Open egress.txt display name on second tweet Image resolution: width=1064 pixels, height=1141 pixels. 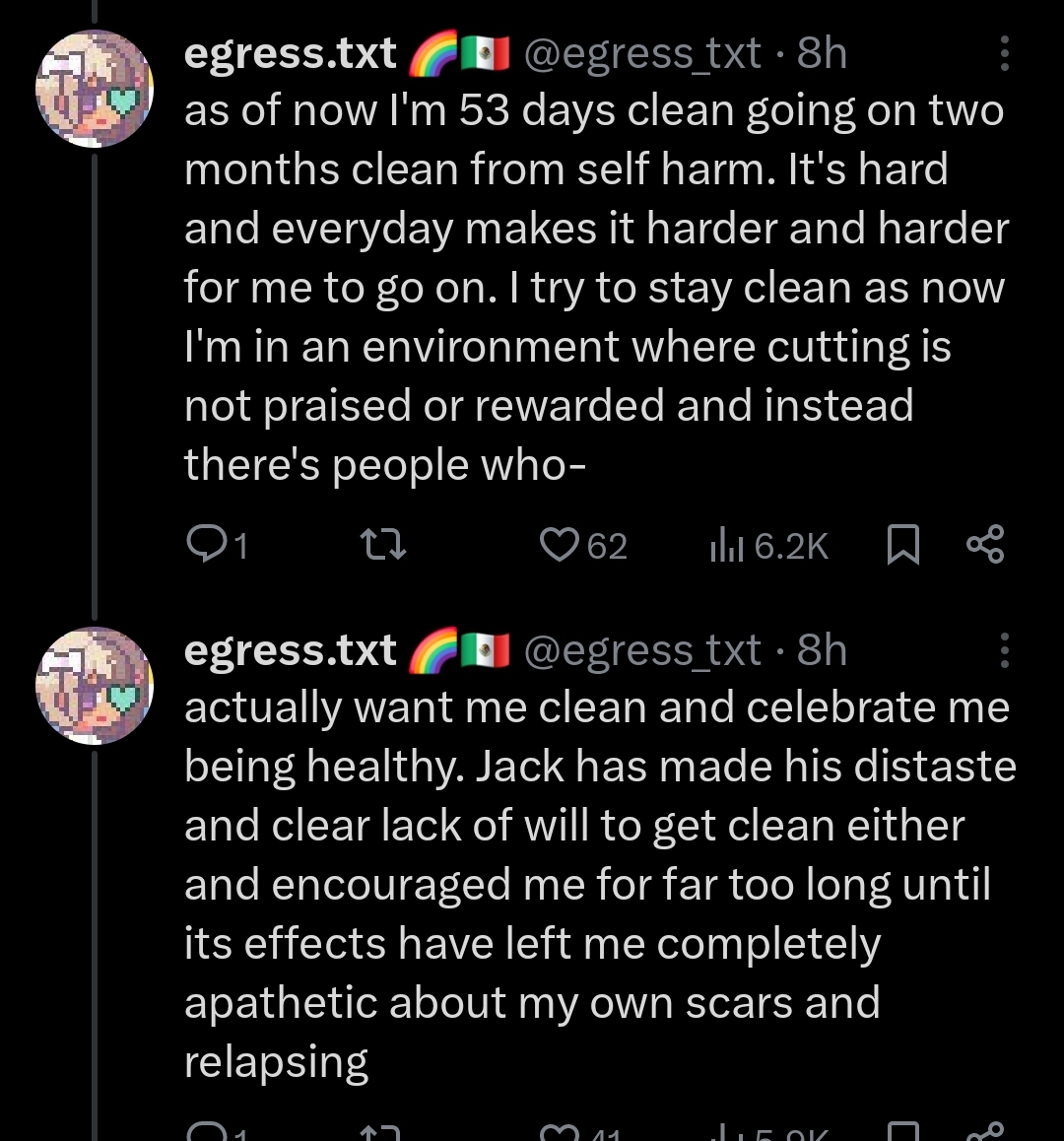tap(291, 649)
